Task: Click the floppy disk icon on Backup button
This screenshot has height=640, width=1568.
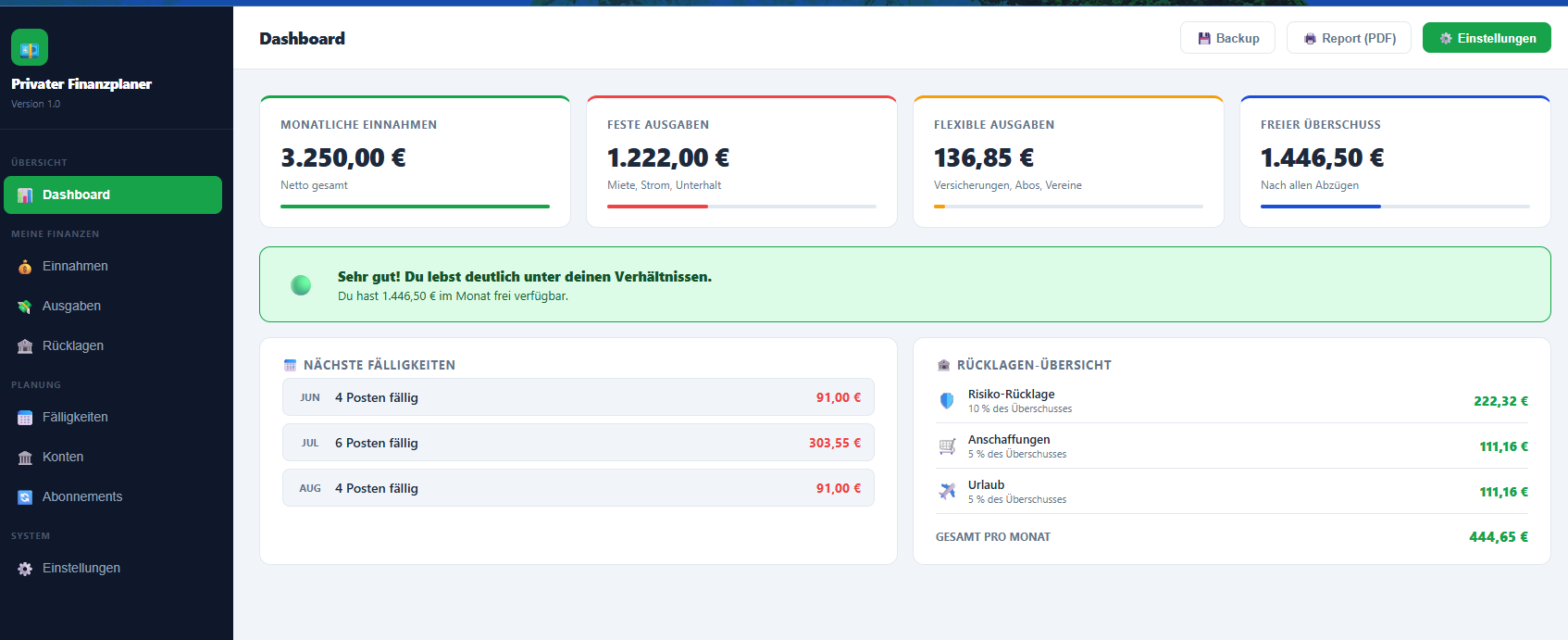Action: pos(1204,39)
